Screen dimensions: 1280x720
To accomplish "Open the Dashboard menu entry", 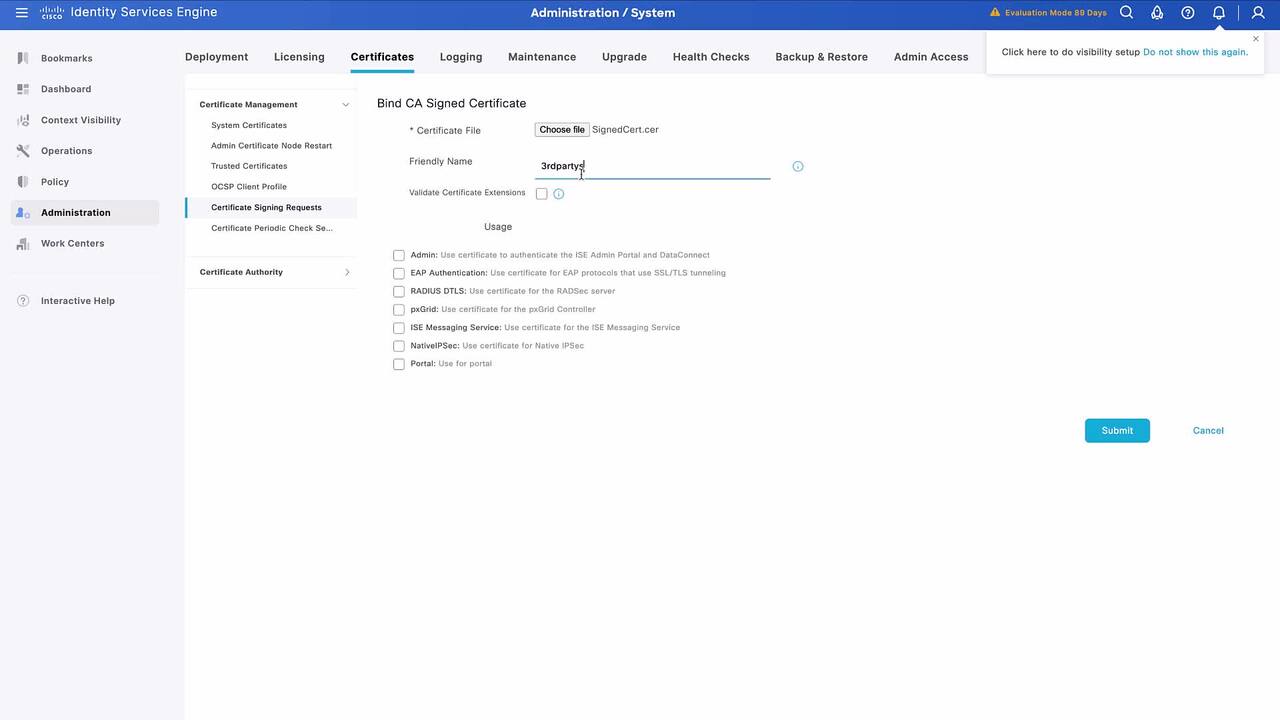I will pos(66,89).
